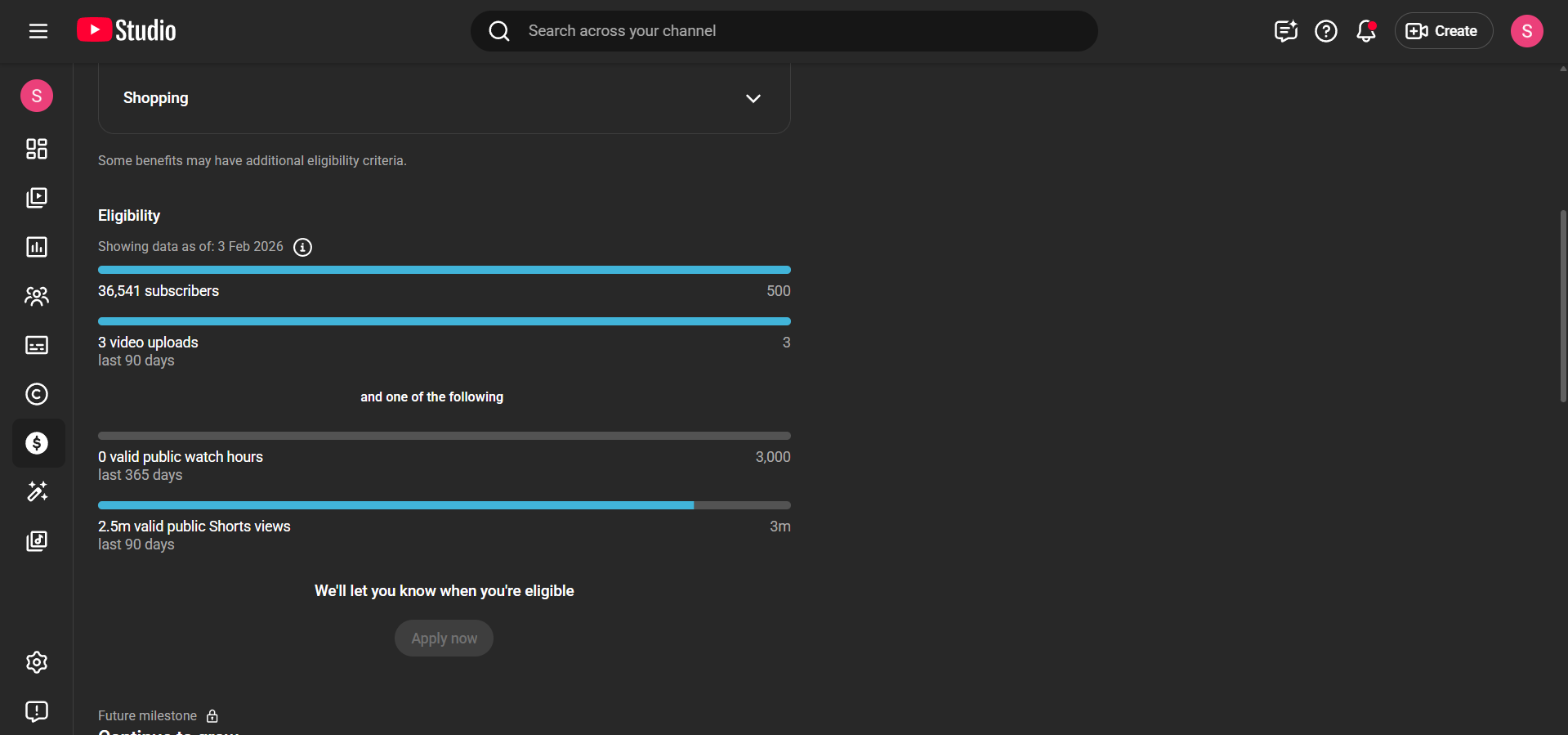Open the Audio library icon
The image size is (1568, 735).
point(37,540)
